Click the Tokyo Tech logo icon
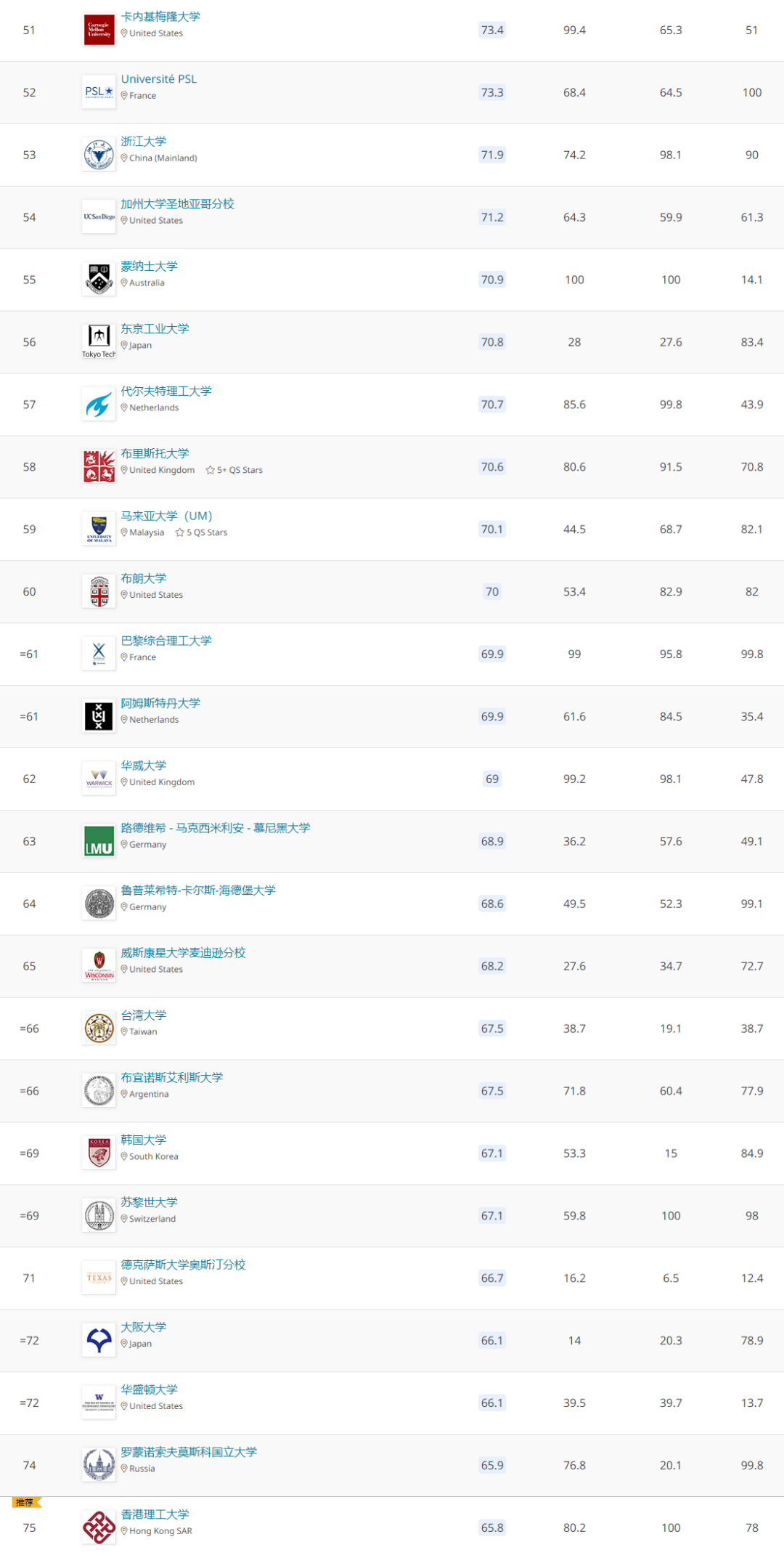The image size is (784, 1558). tap(99, 341)
